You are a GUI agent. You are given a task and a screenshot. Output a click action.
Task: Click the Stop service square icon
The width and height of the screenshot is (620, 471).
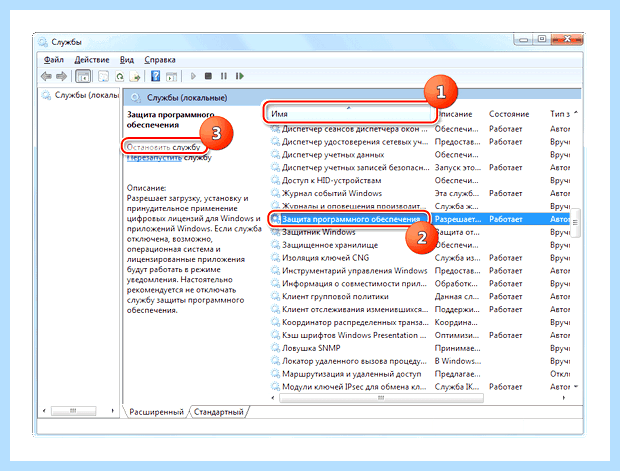coord(208,76)
